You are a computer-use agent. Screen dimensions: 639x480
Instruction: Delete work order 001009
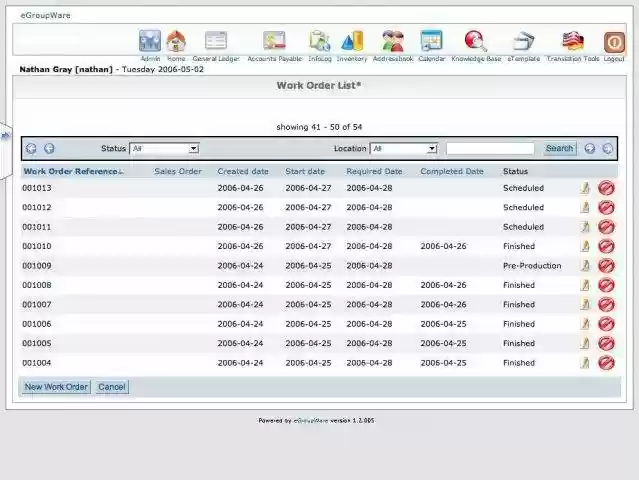click(606, 266)
